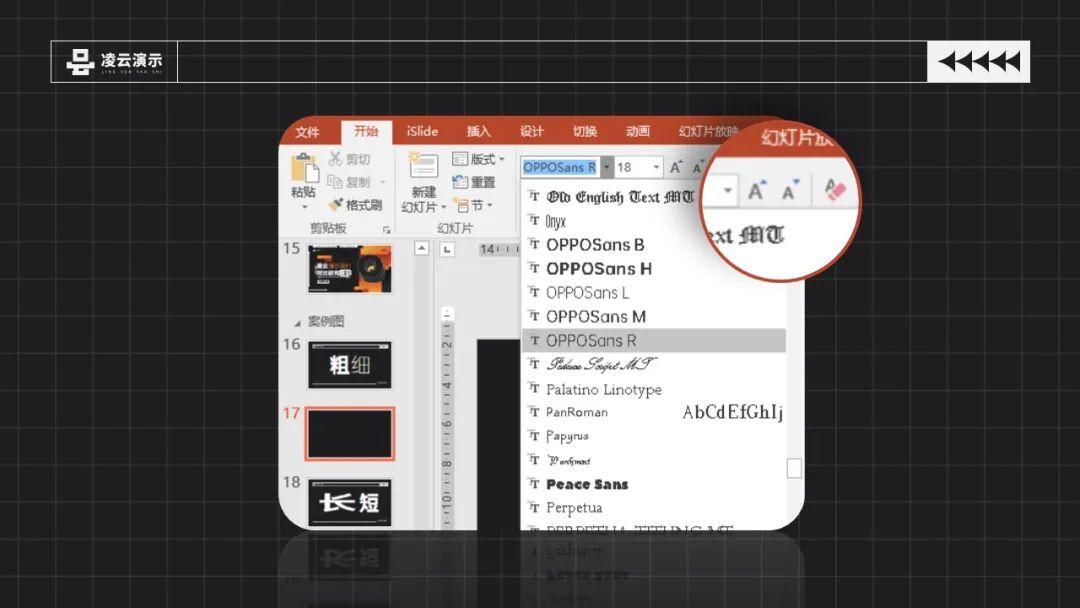Image resolution: width=1080 pixels, height=608 pixels.
Task: Click the 复制 copy icon
Action: click(335, 182)
